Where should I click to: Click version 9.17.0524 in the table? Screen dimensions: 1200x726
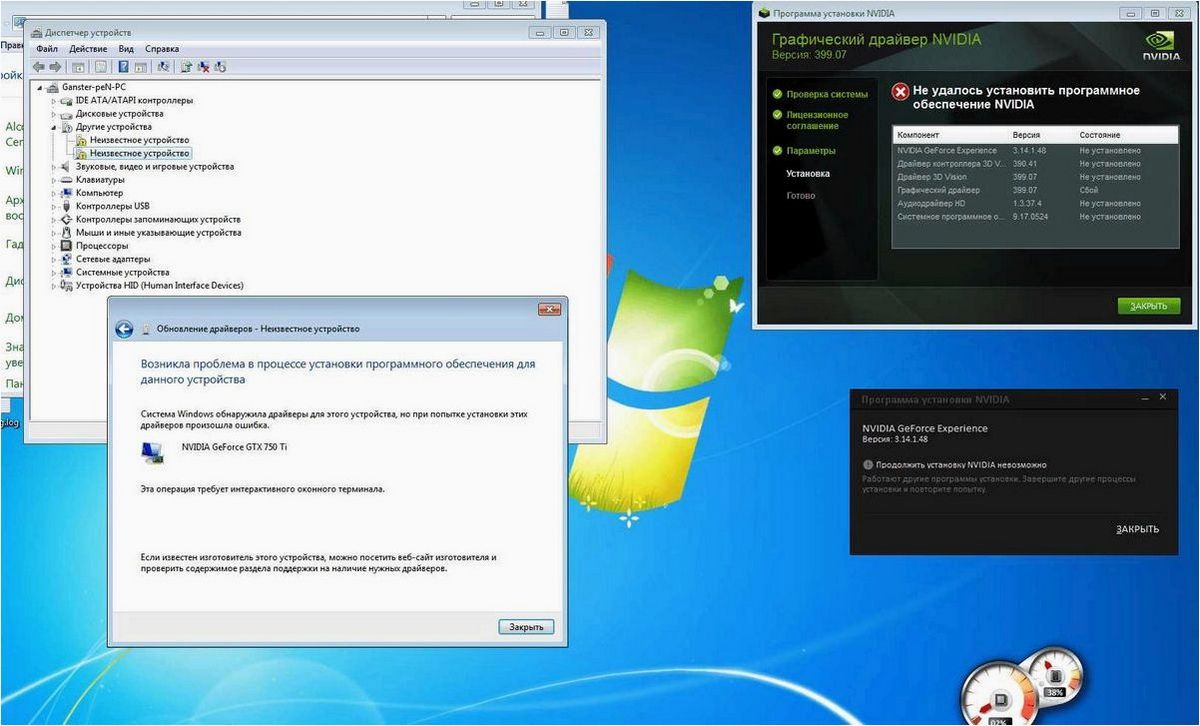click(x=1030, y=216)
